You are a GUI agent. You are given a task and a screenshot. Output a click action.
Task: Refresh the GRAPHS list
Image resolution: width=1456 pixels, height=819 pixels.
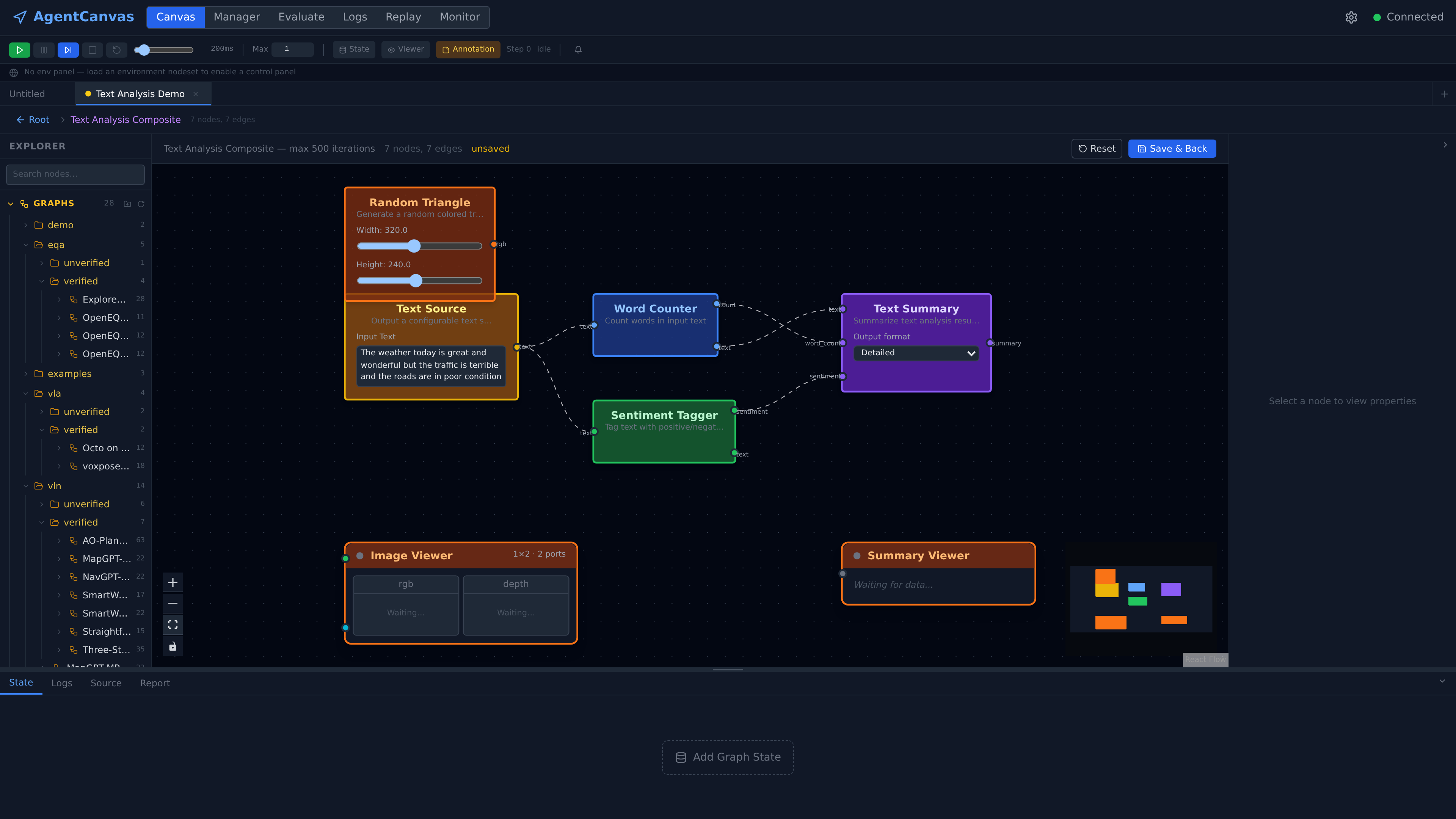click(141, 204)
